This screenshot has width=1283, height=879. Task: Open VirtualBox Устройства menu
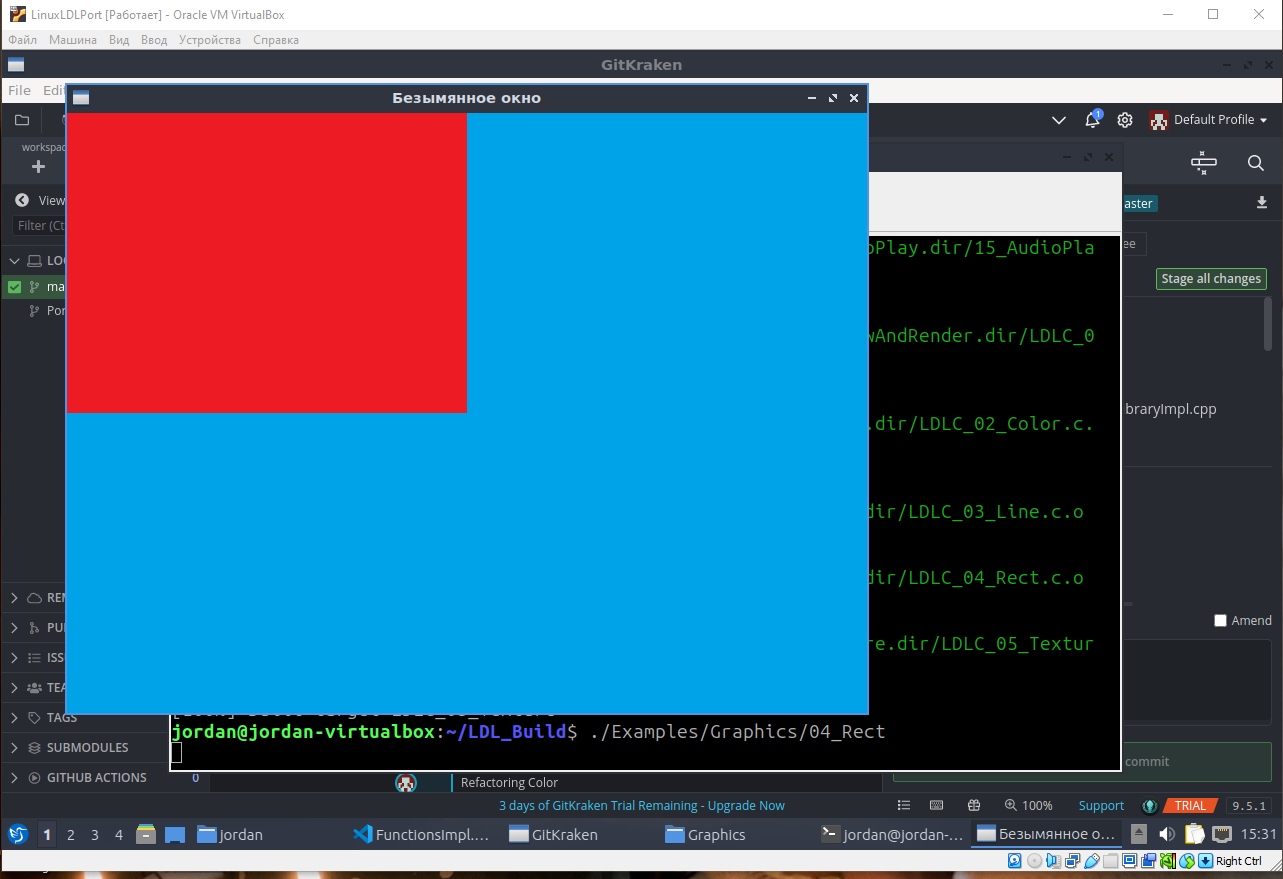click(x=210, y=40)
